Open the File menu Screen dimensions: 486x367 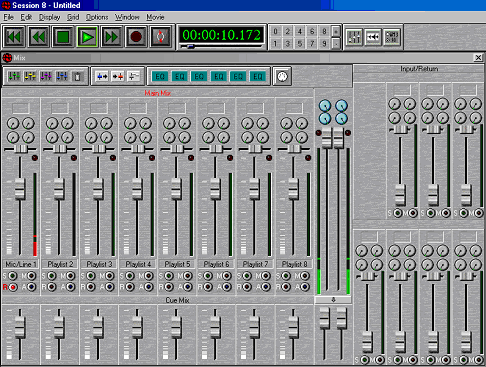(x=8, y=17)
